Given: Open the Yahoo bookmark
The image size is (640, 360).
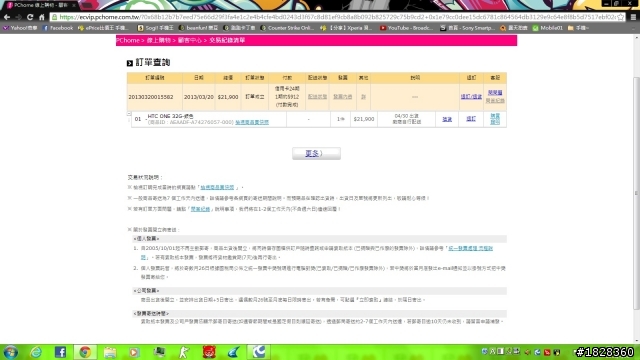Looking at the screenshot, I should 20,28.
